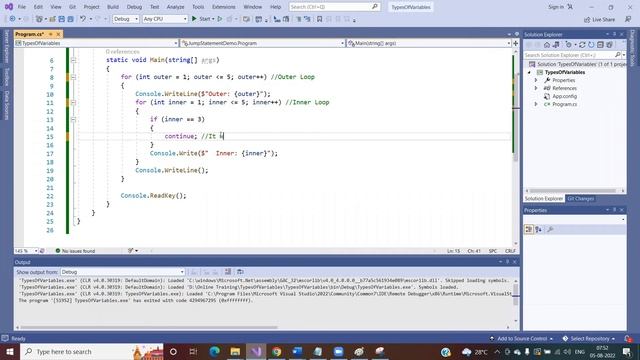640x360 pixels.
Task: Toggle the auto-hide pin of the Output panel
Action: [507, 262]
